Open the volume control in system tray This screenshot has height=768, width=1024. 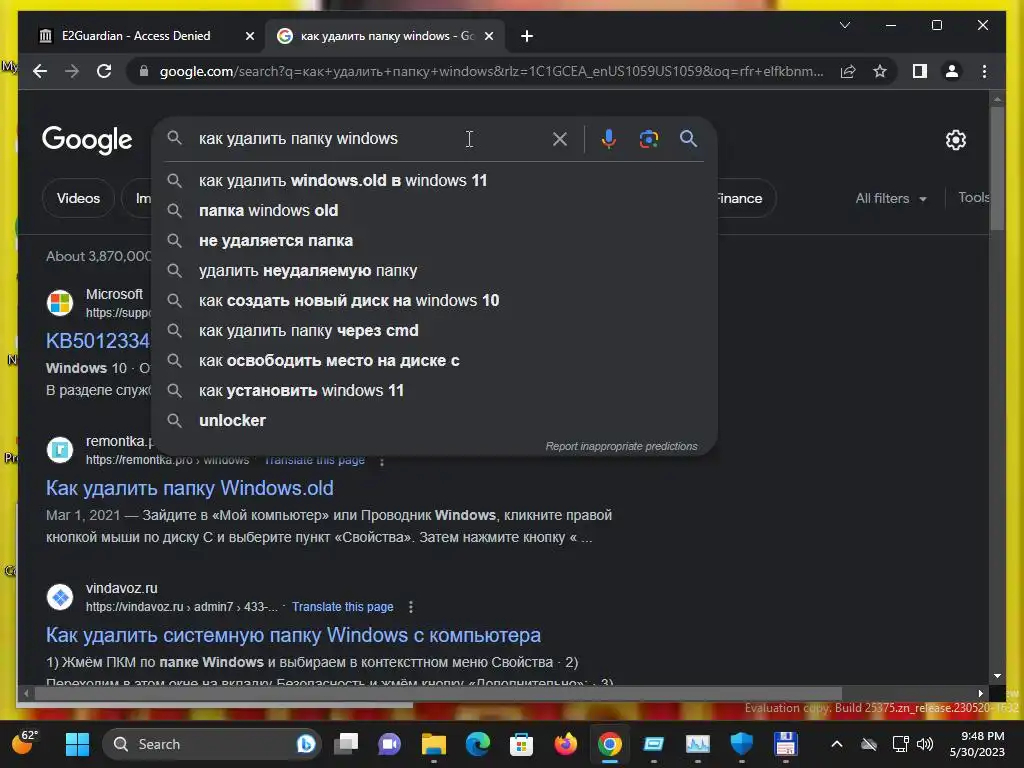pyautogui.click(x=925, y=744)
